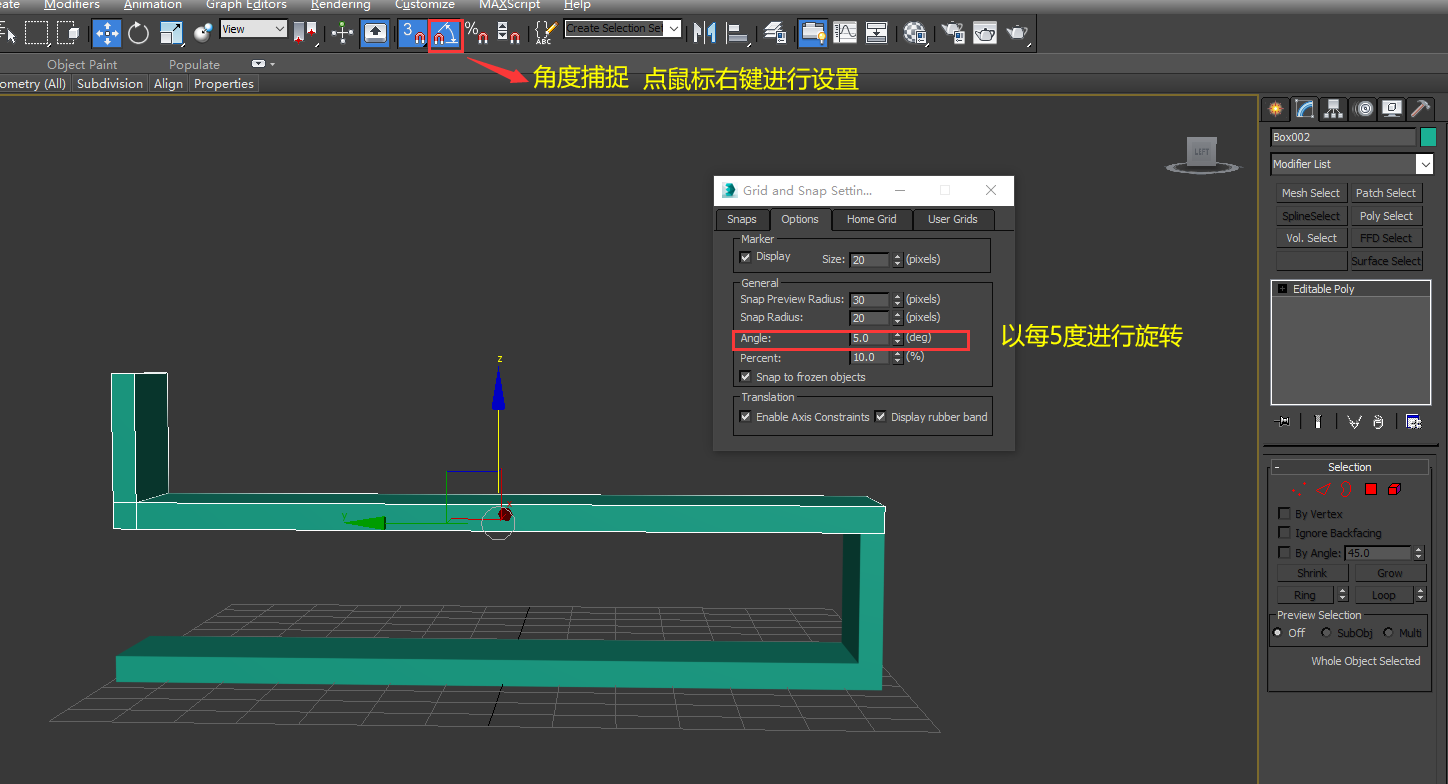Open the Utilities hammer panel icon
This screenshot has width=1448, height=784.
click(1420, 109)
